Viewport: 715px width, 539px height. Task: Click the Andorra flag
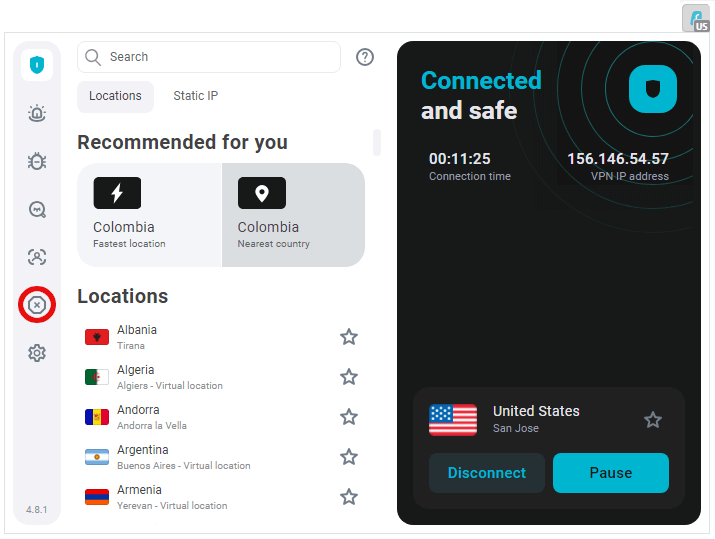tap(97, 417)
